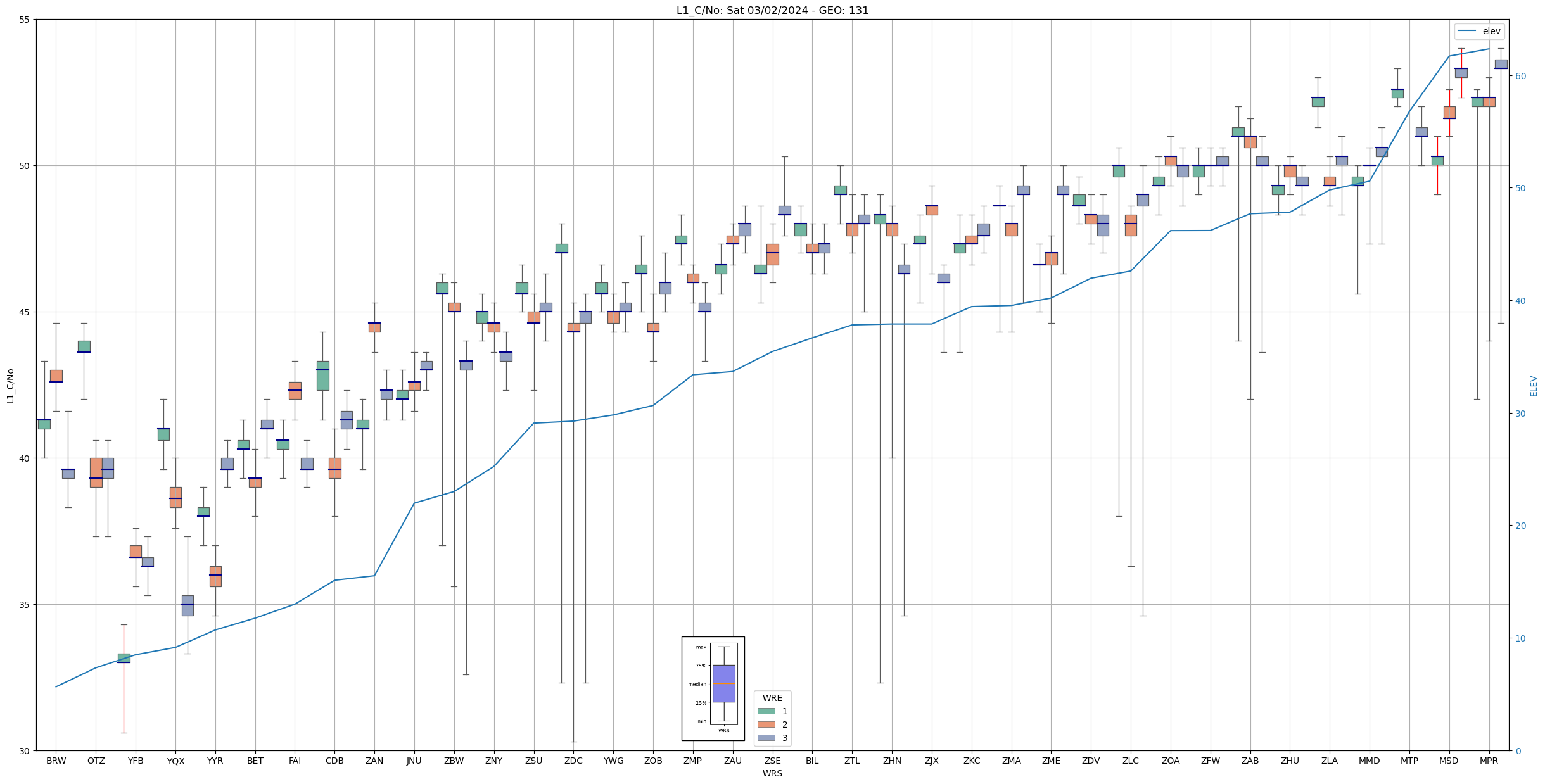Screen dimensions: 1545x784
Task: Click the green YFB box near 33
Action: coord(124,658)
